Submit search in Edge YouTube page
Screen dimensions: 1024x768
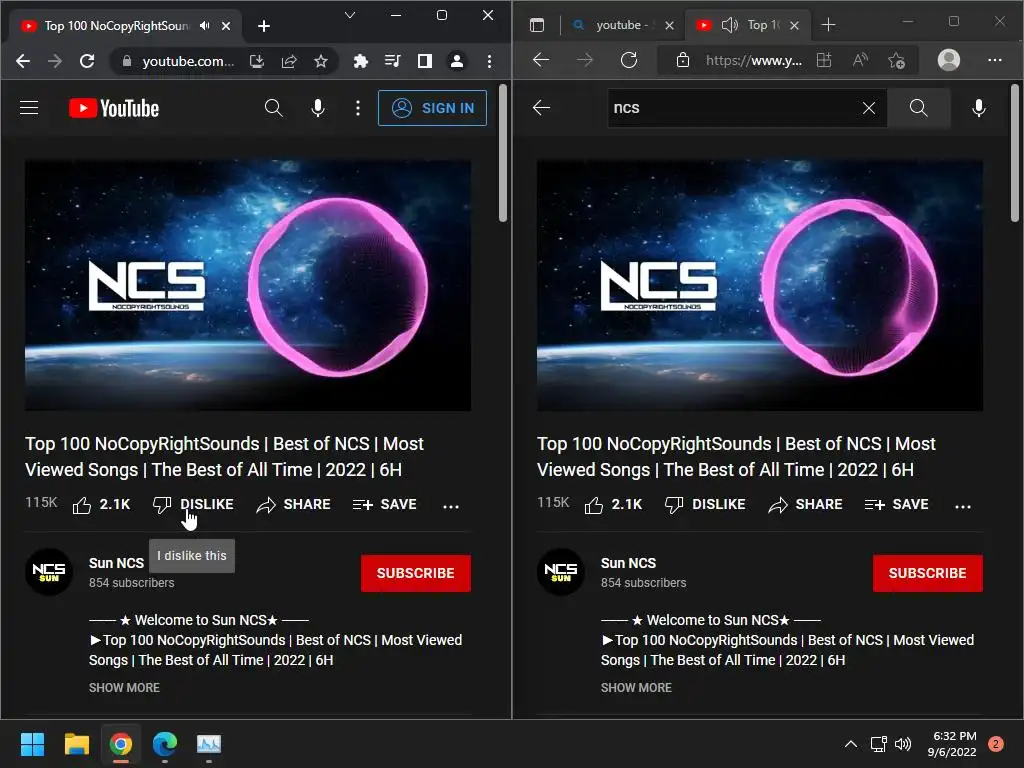[x=918, y=108]
